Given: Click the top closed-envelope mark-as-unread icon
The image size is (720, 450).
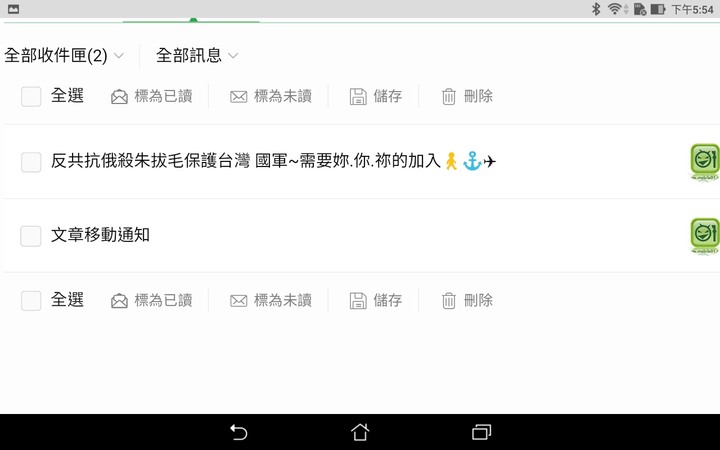Looking at the screenshot, I should coord(239,97).
